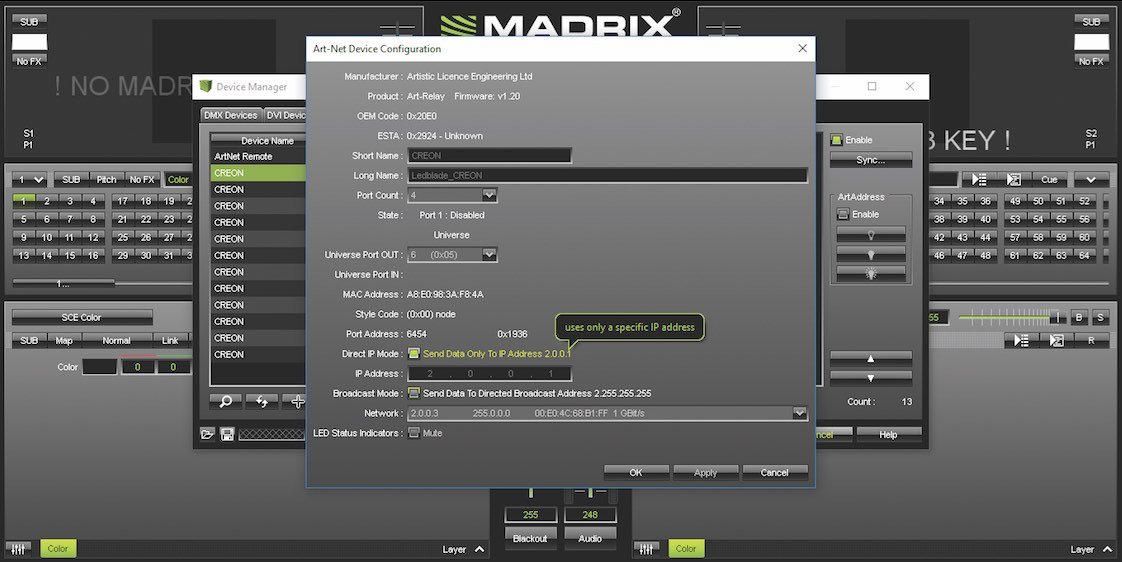Click the move down triangle button
Image resolution: width=1122 pixels, height=562 pixels.
pos(871,377)
